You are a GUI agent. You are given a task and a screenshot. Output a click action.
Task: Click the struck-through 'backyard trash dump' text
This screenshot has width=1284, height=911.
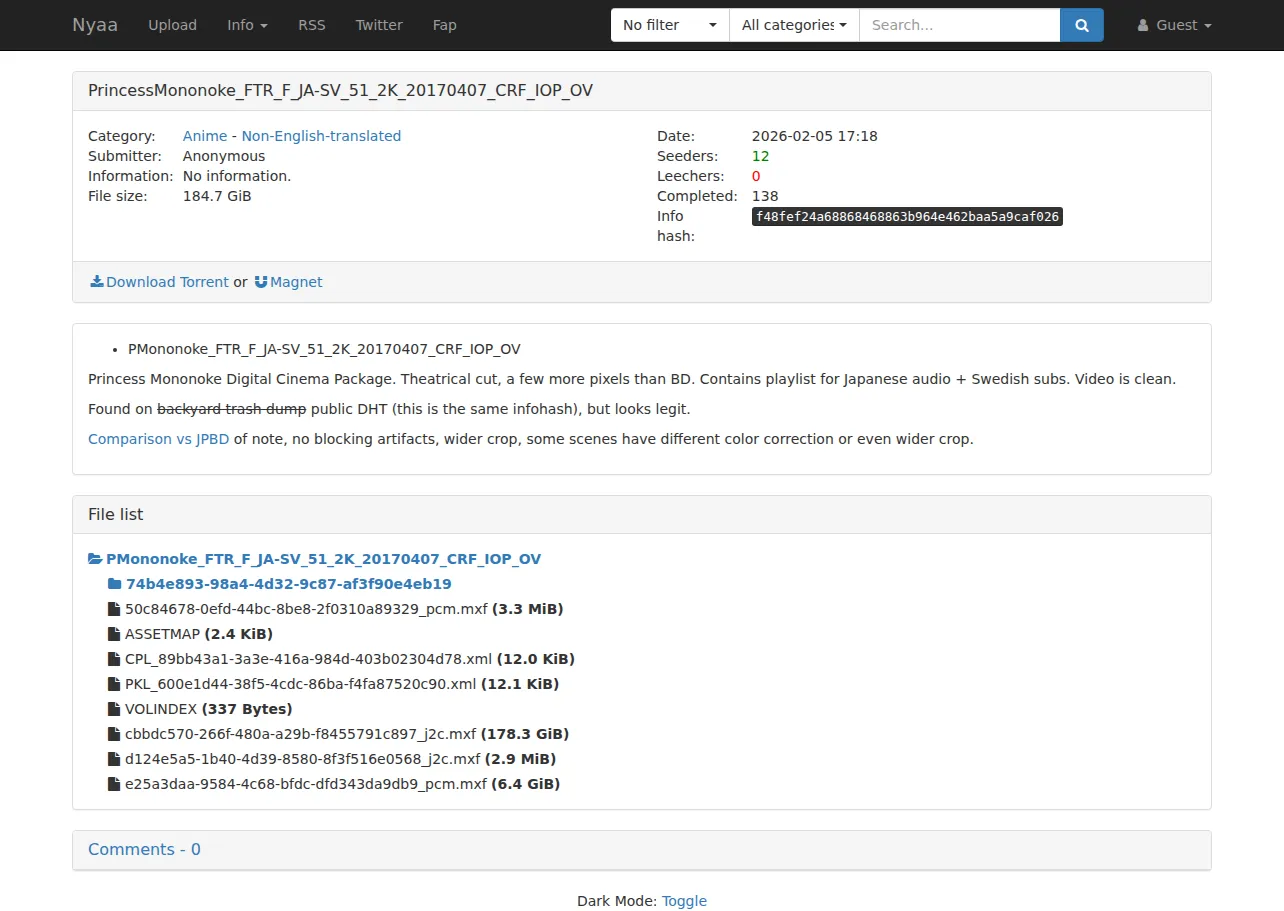click(x=232, y=409)
